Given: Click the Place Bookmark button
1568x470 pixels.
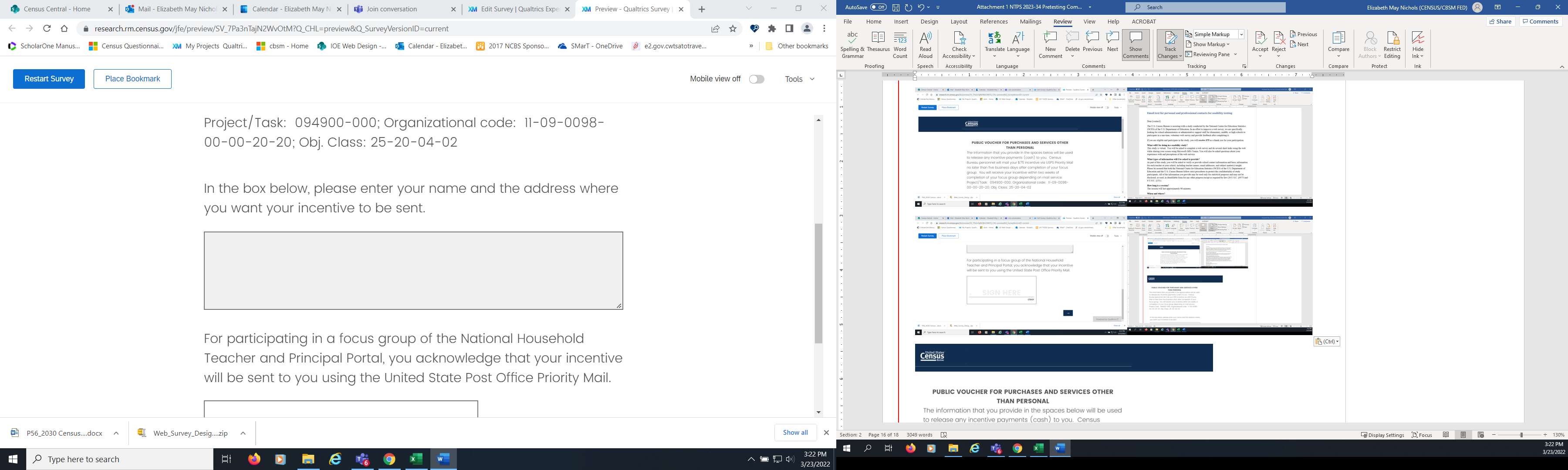Looking at the screenshot, I should click(132, 79).
